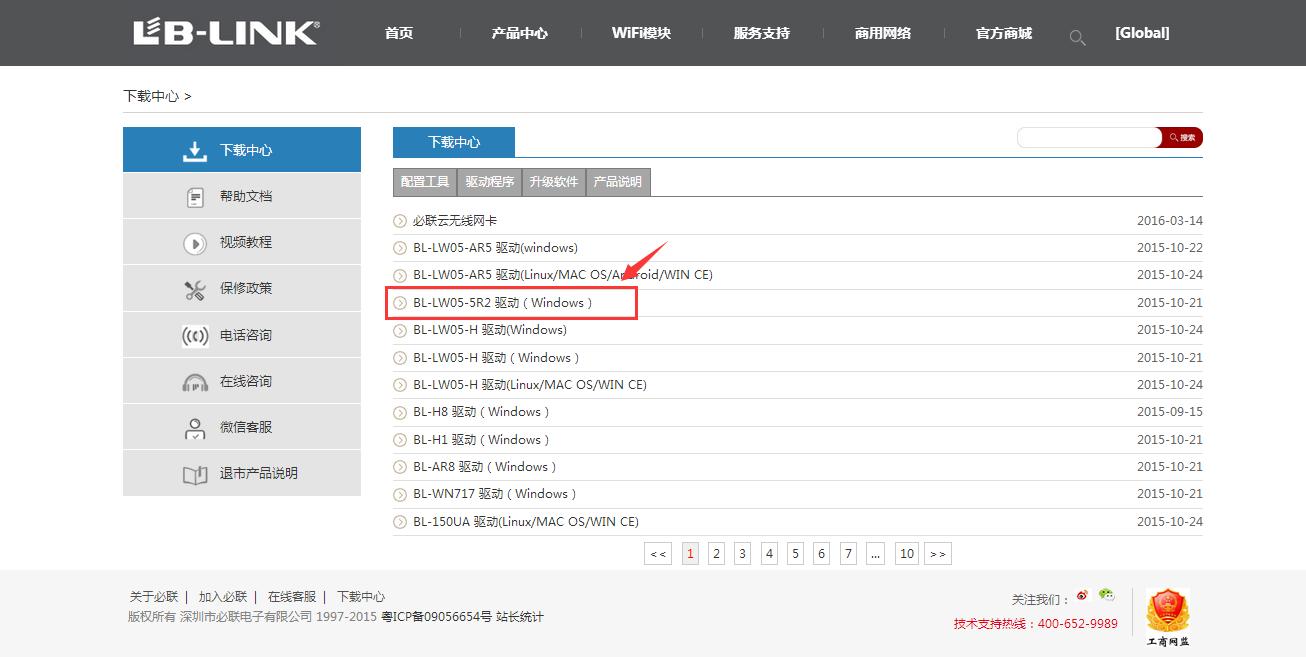
Task: Open the Weibo icon next to 关注我们
Action: [x=1082, y=596]
